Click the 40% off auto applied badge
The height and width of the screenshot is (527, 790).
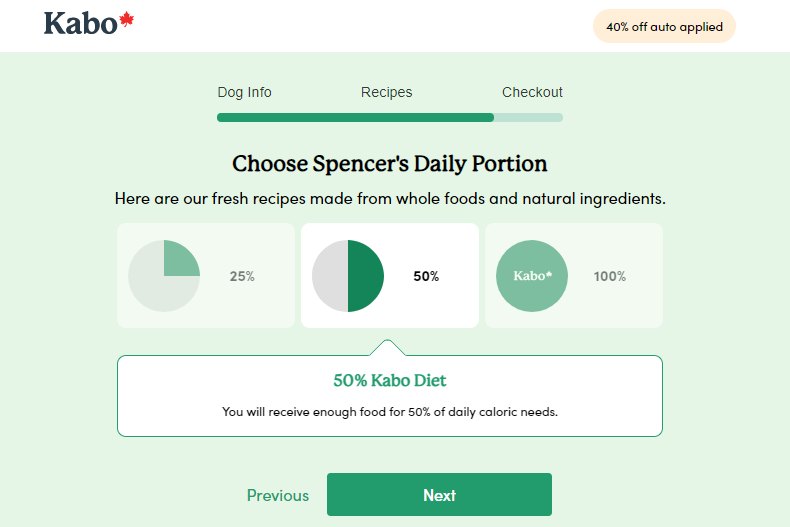coord(664,26)
